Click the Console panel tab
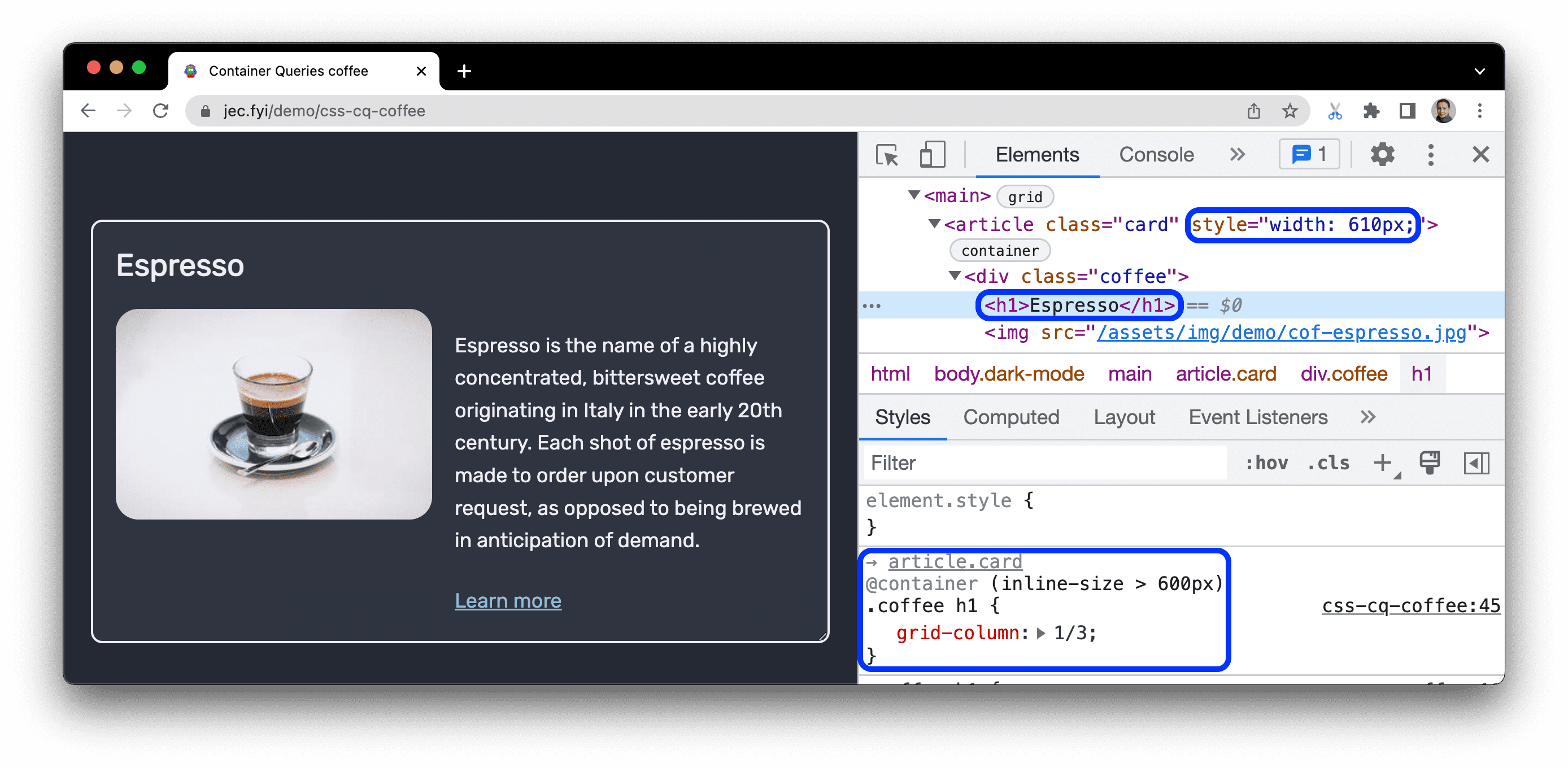 (x=1155, y=154)
